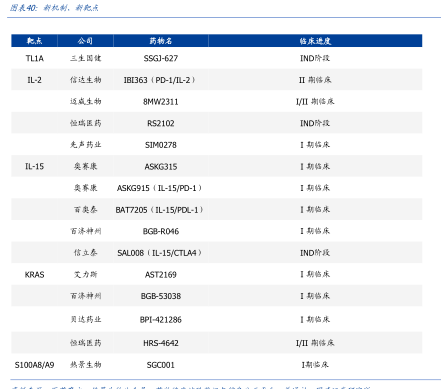Select the SIM0278 cell
This screenshot has height=389, width=441.
point(161,145)
